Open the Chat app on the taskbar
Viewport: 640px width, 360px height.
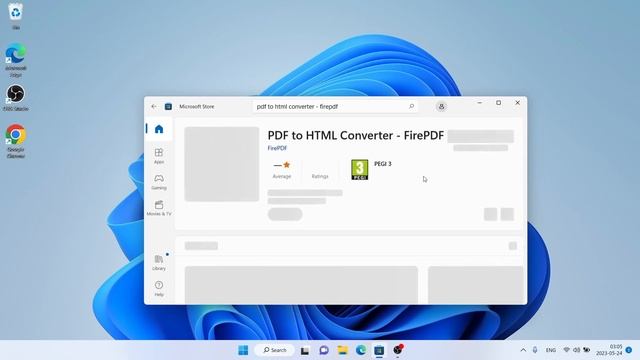[324, 350]
